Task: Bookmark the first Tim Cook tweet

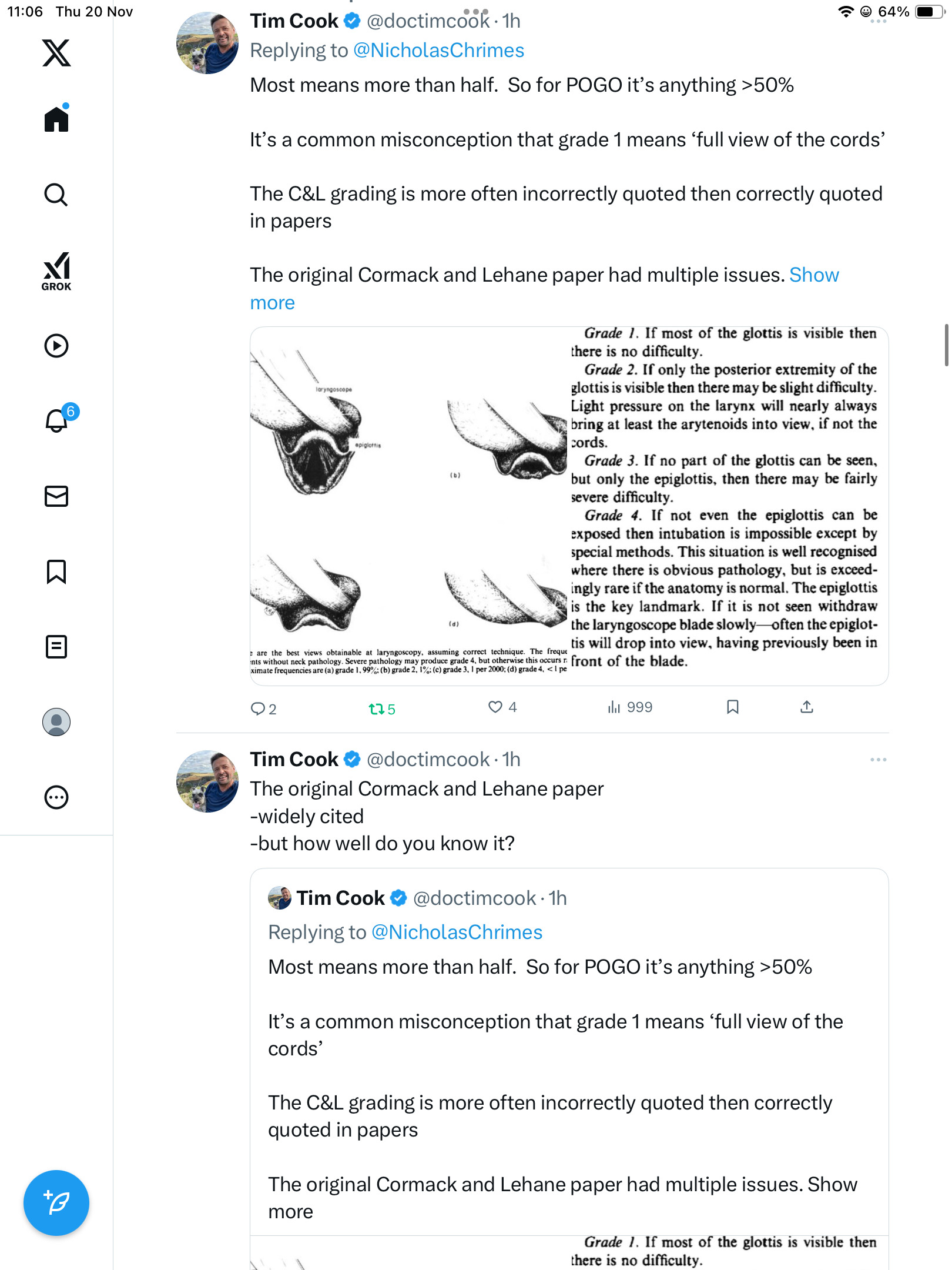Action: [x=732, y=707]
